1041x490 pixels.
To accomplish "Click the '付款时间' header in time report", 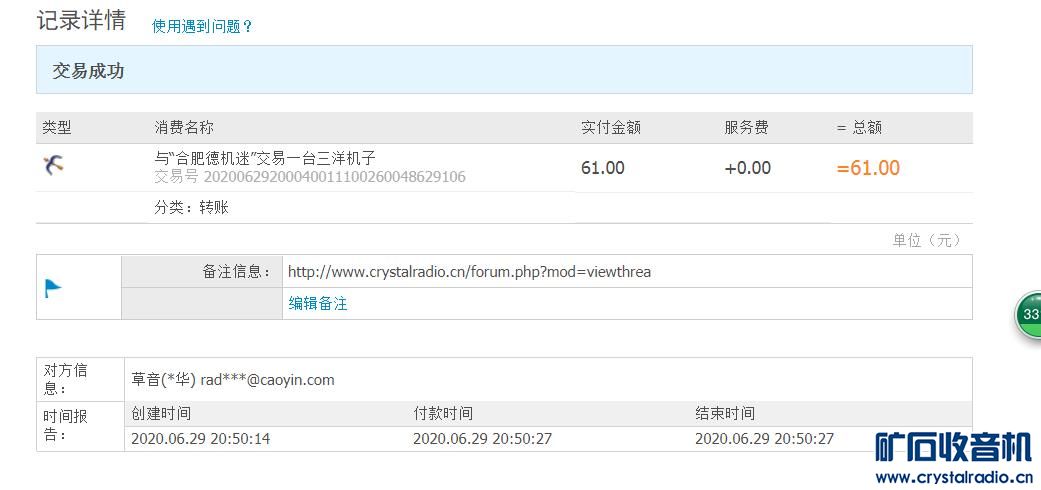I will (443, 414).
